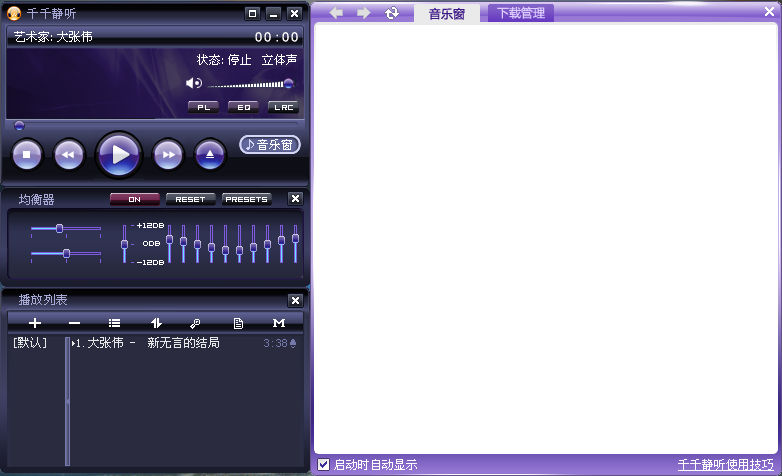Open the playback mode M icon
This screenshot has height=476, width=782.
279,323
